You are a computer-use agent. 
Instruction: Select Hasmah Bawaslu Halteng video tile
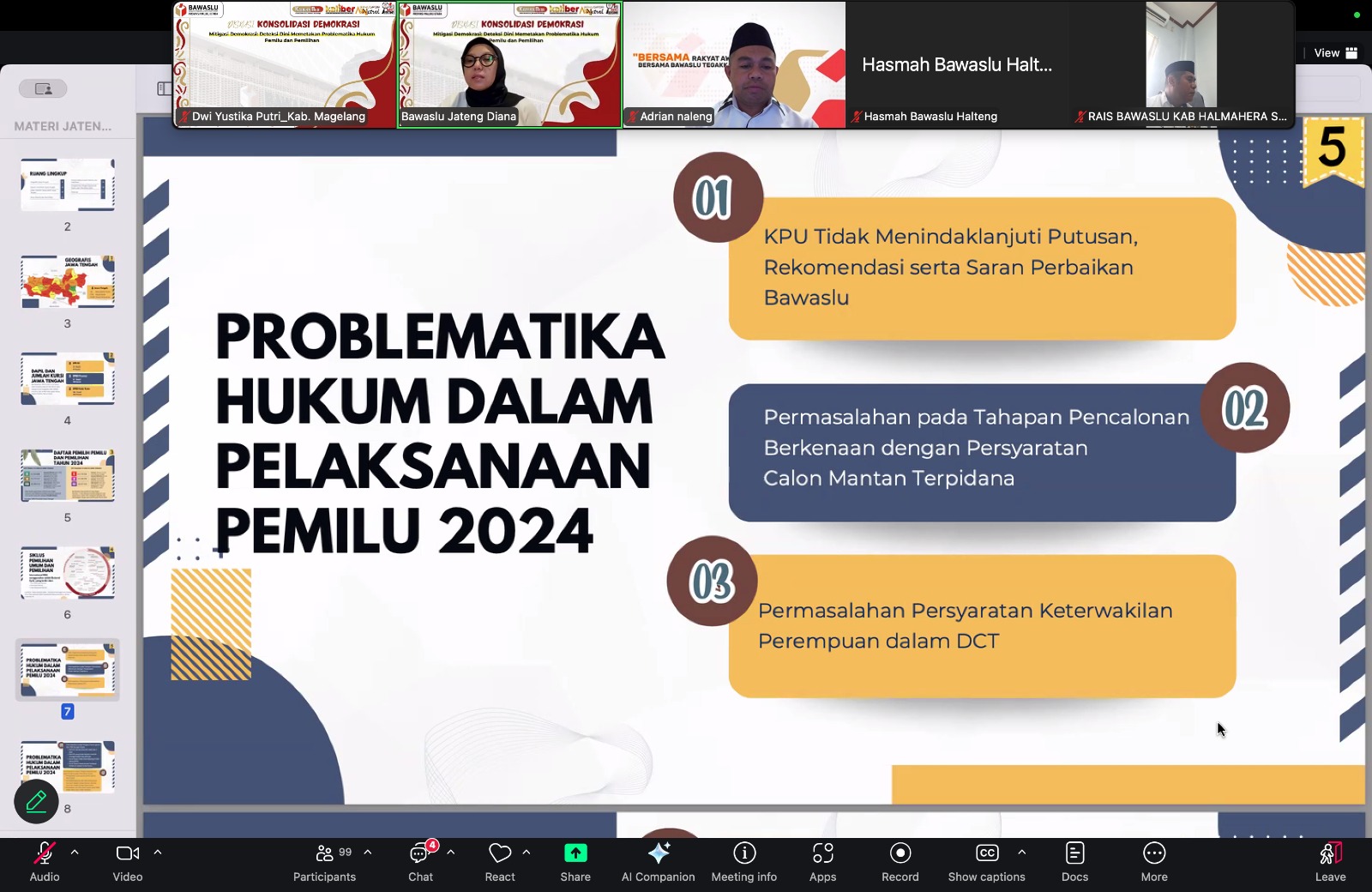coord(958,64)
